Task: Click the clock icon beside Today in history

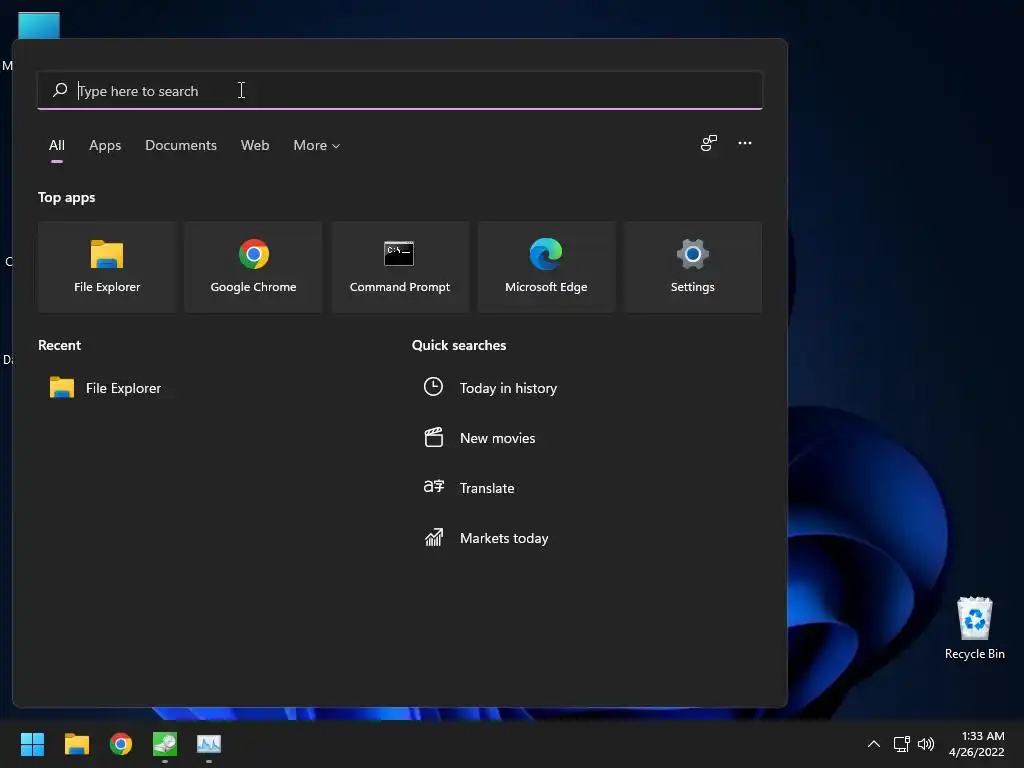Action: coord(434,387)
